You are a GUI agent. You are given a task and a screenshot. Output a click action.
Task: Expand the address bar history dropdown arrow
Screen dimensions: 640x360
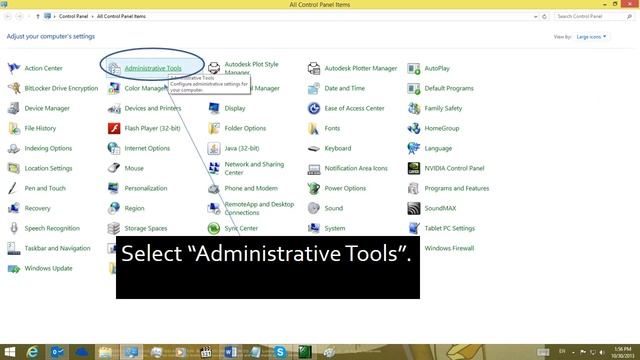point(536,17)
